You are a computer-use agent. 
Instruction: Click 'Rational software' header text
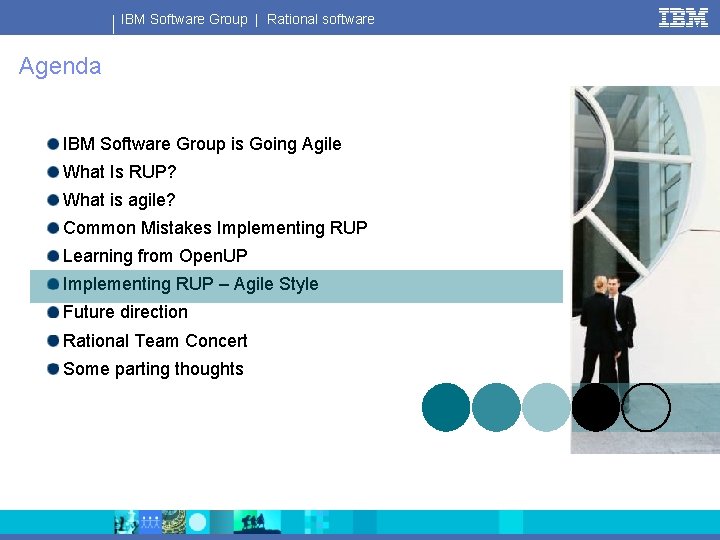tap(321, 19)
